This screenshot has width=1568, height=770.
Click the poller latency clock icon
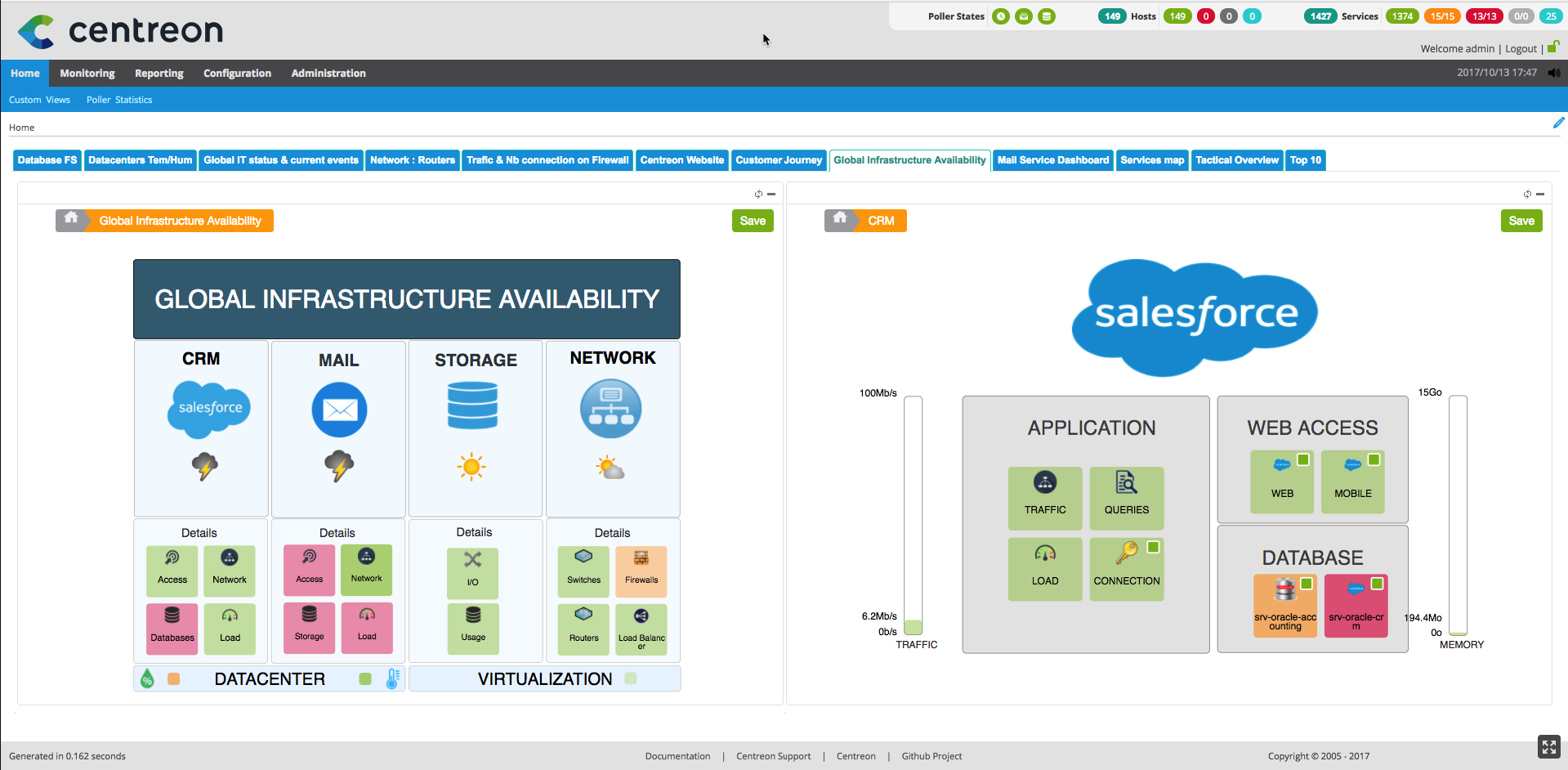(1001, 16)
